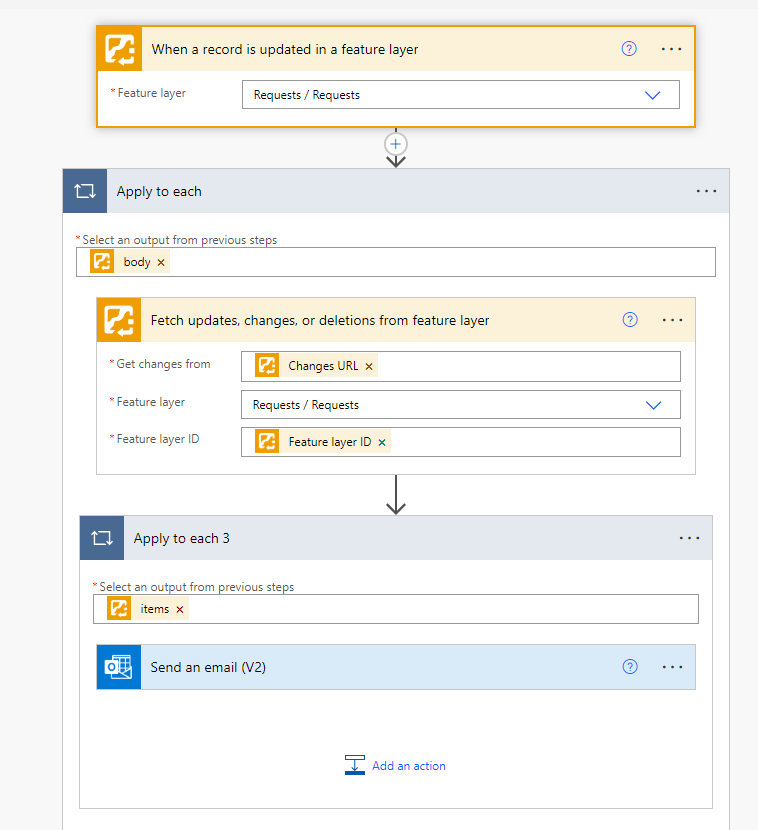Insert a new step via the plus connector
Screen dimensions: 758x830
(x=396, y=144)
